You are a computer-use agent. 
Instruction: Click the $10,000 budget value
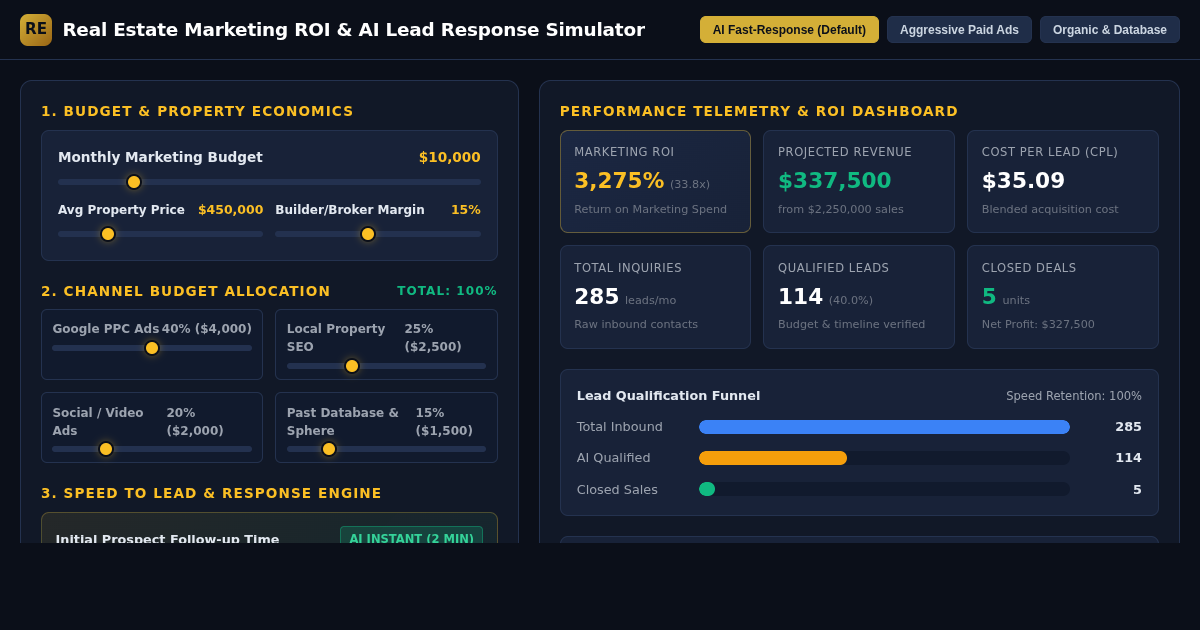[x=450, y=157]
